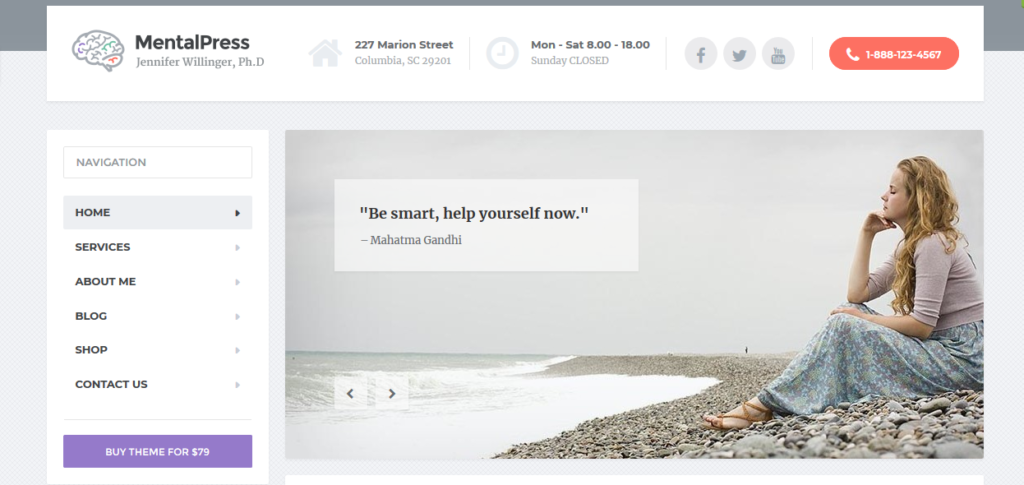
Task: Go to previous slide arrow
Action: (x=351, y=393)
